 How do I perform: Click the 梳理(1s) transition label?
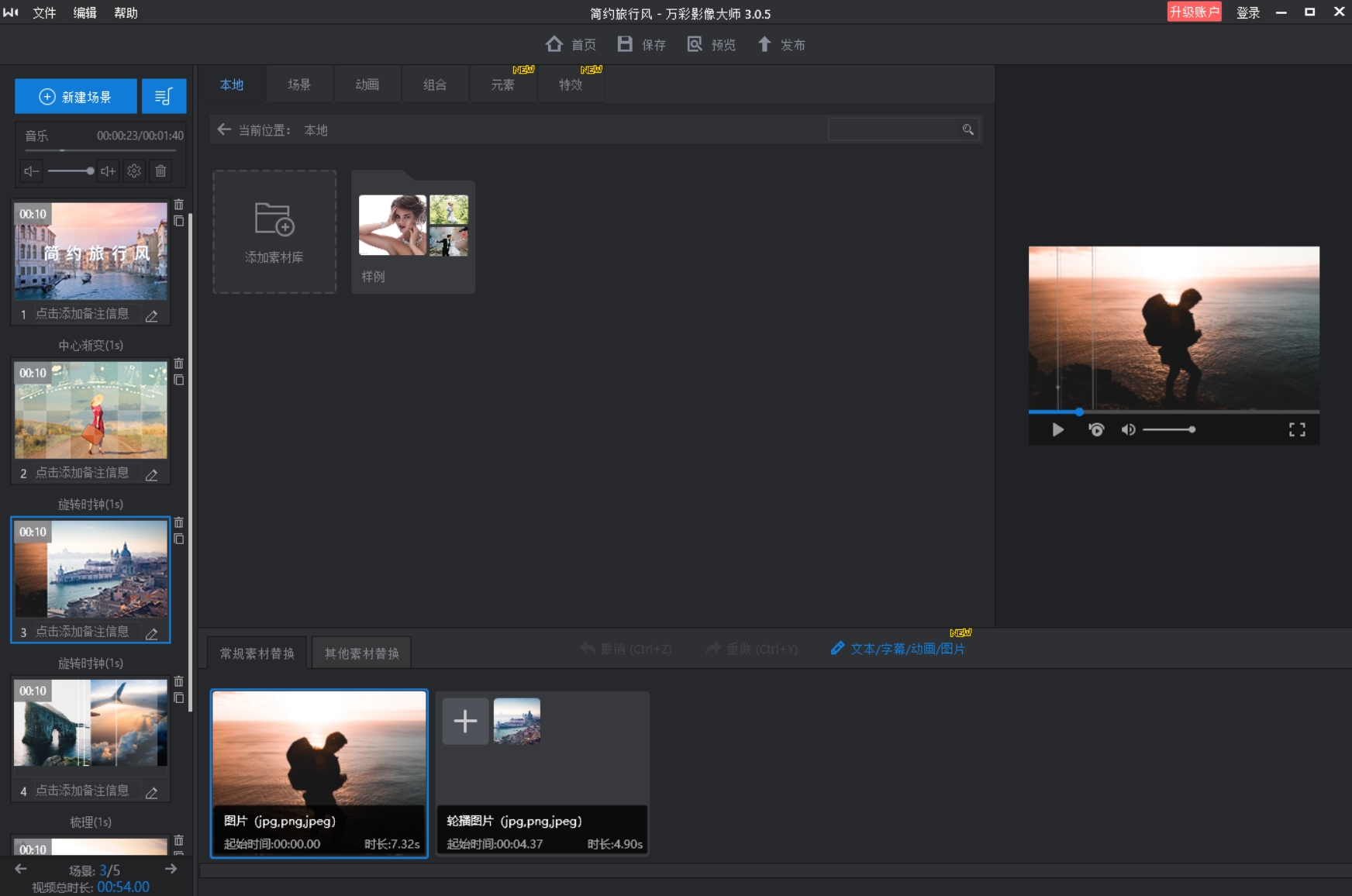pyautogui.click(x=91, y=822)
